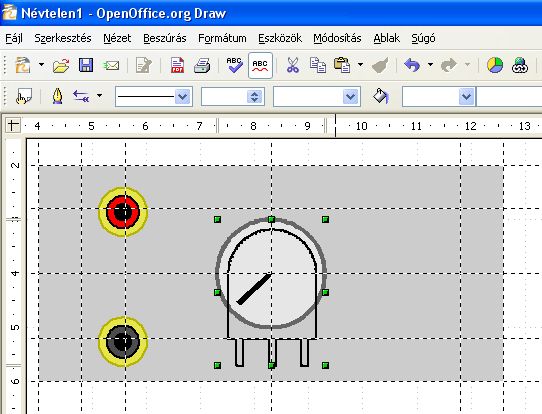
Task: Open the Paste options dropdown arrow
Action: 360,65
